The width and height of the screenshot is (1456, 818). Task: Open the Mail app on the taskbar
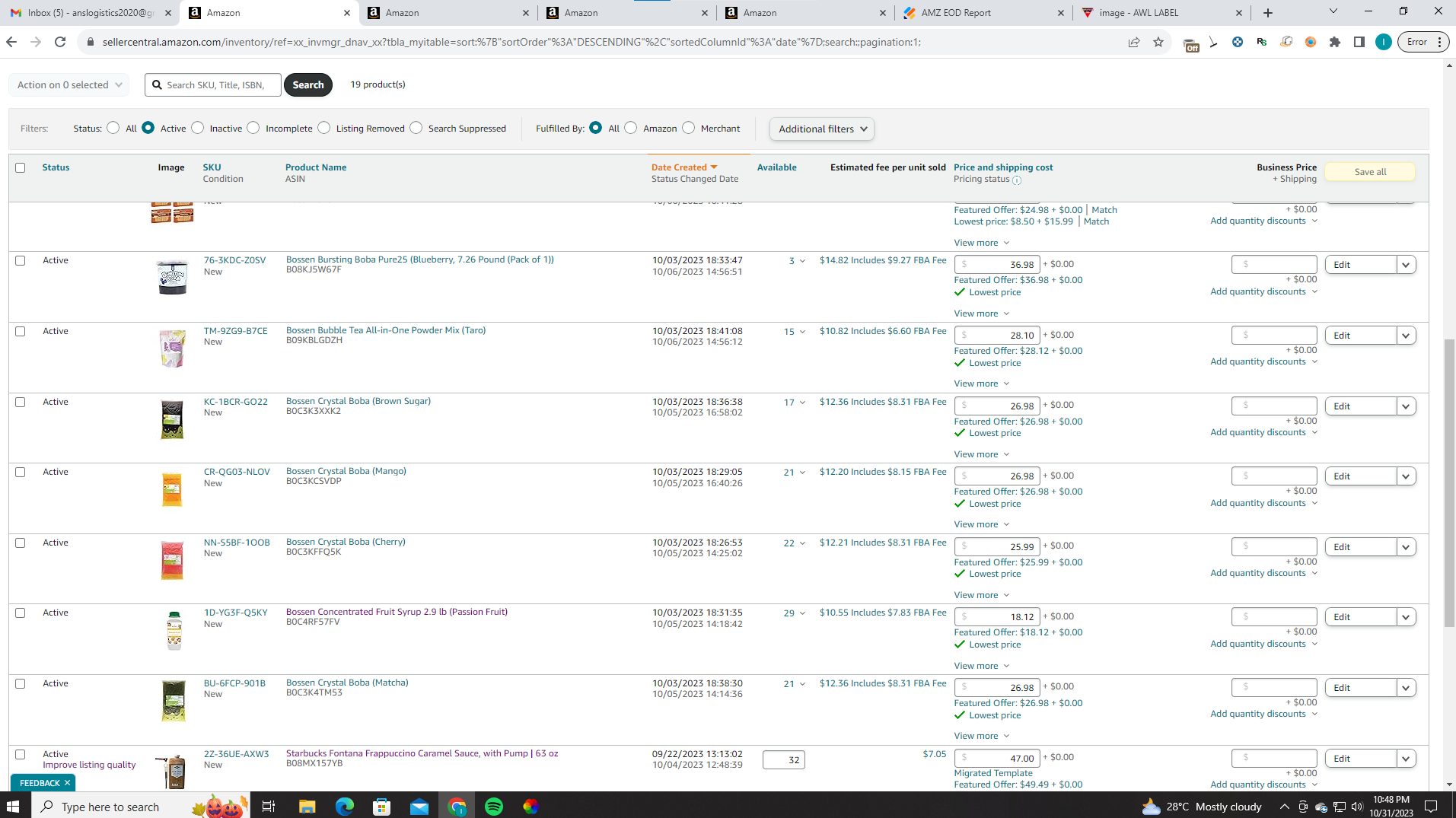click(x=419, y=807)
